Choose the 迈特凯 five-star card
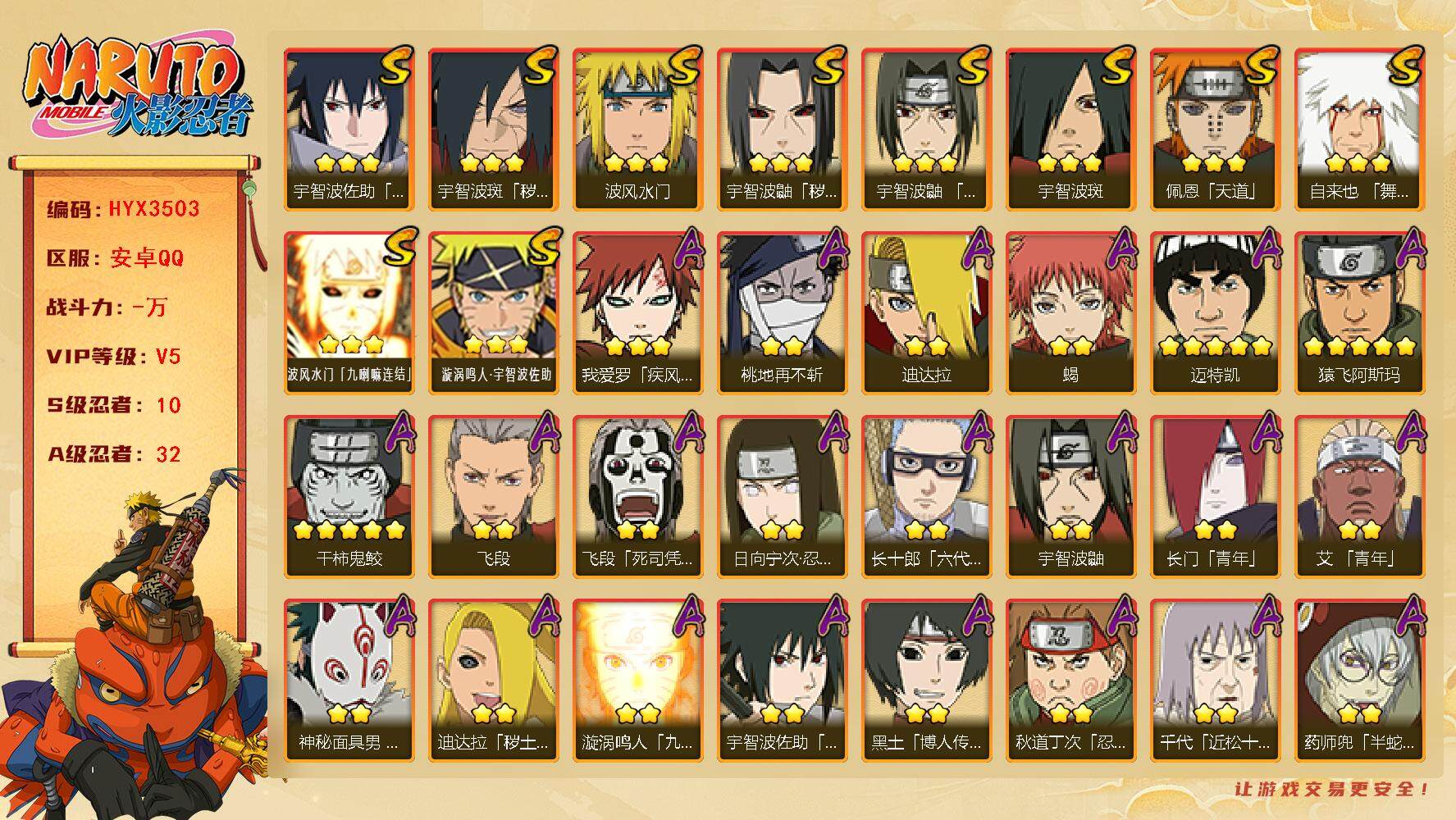1456x820 pixels. coord(1215,312)
